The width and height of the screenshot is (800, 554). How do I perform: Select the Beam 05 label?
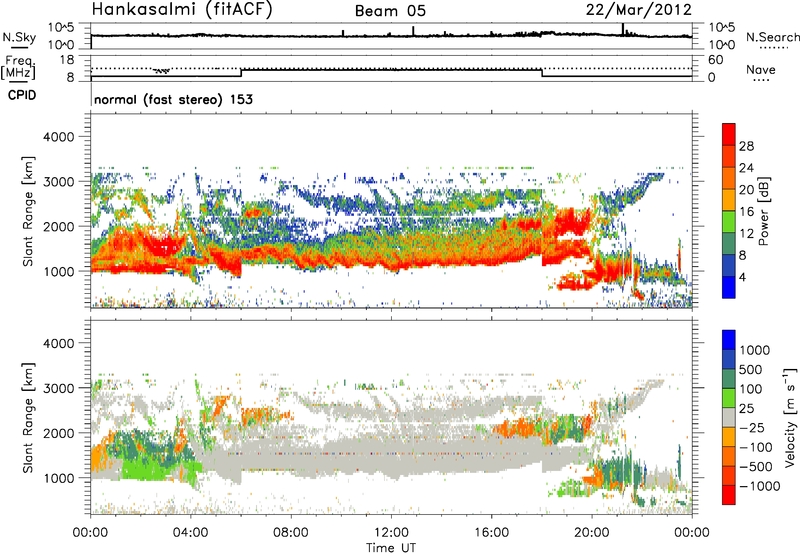390,11
